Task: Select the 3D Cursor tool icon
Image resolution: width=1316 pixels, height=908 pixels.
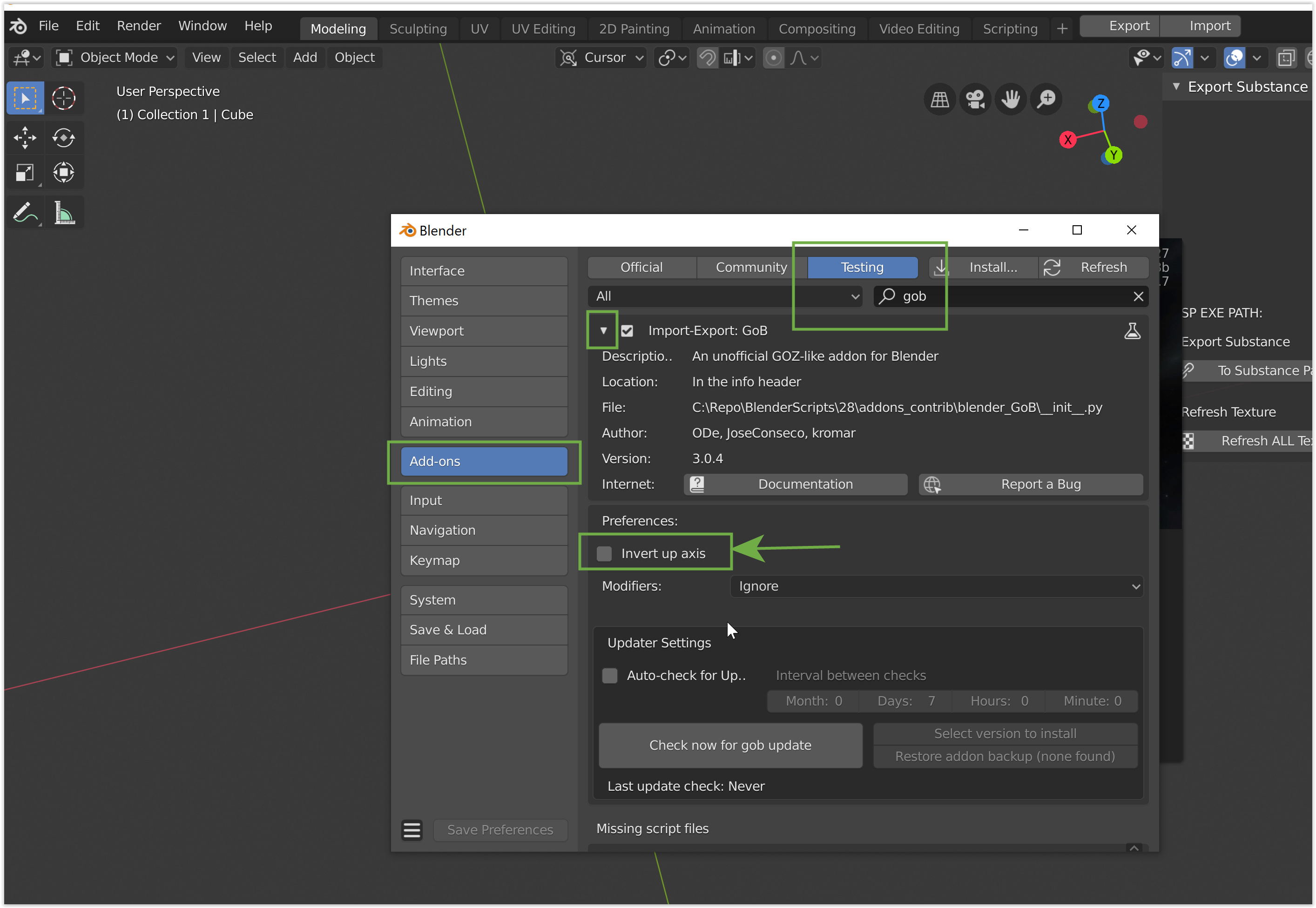Action: (x=63, y=98)
